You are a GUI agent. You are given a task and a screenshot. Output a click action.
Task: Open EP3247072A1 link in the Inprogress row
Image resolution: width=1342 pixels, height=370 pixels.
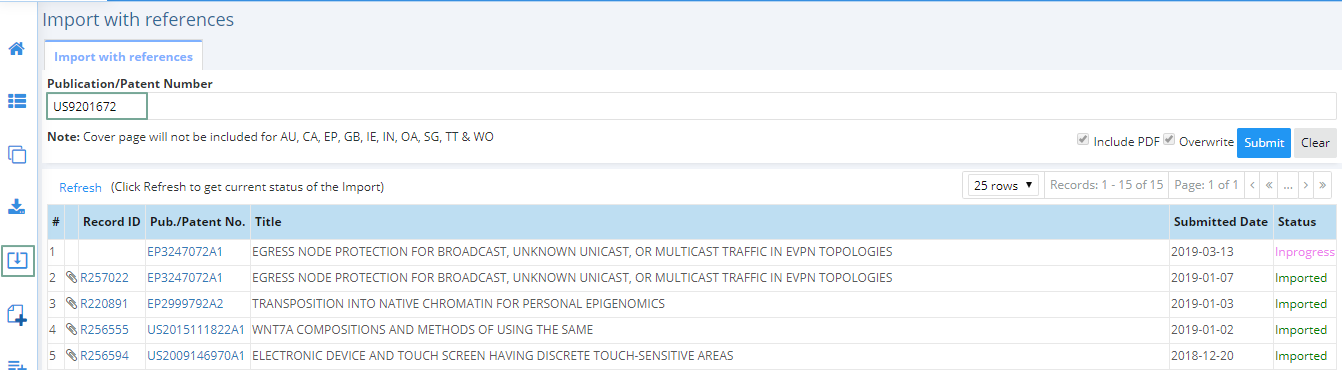pyautogui.click(x=185, y=252)
